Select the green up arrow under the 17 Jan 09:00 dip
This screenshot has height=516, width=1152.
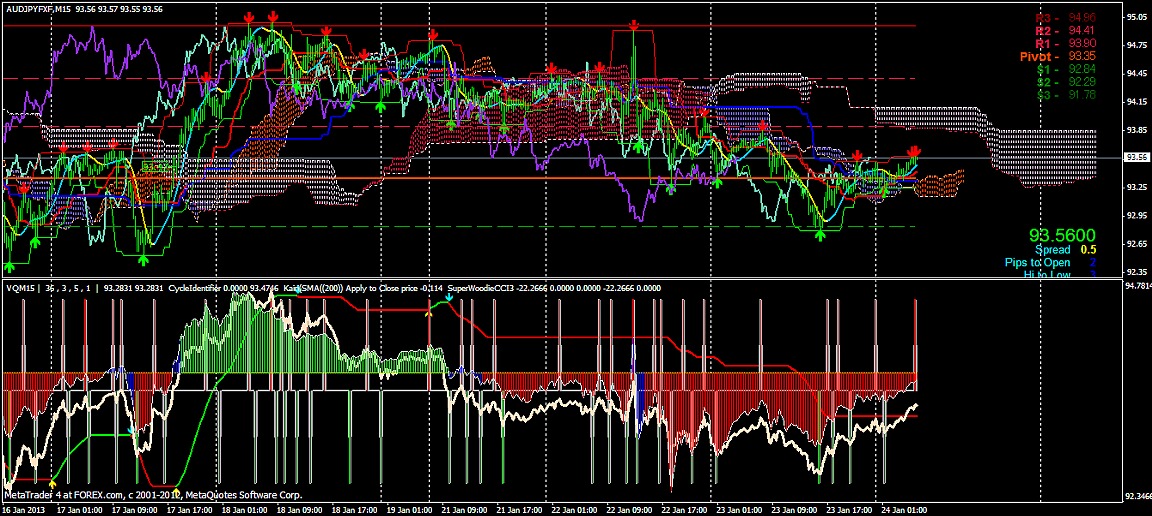pyautogui.click(x=143, y=259)
